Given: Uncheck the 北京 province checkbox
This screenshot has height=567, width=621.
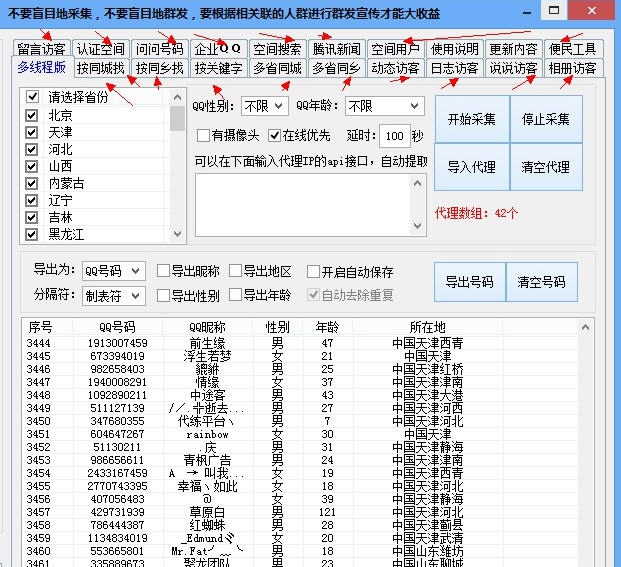Looking at the screenshot, I should 31,115.
